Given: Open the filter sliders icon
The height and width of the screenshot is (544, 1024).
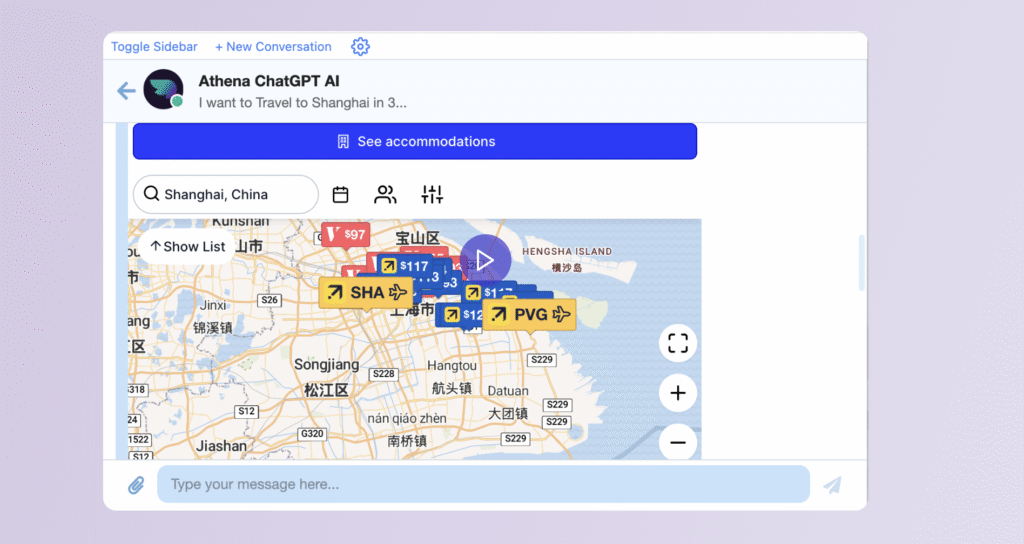Looking at the screenshot, I should [432, 195].
